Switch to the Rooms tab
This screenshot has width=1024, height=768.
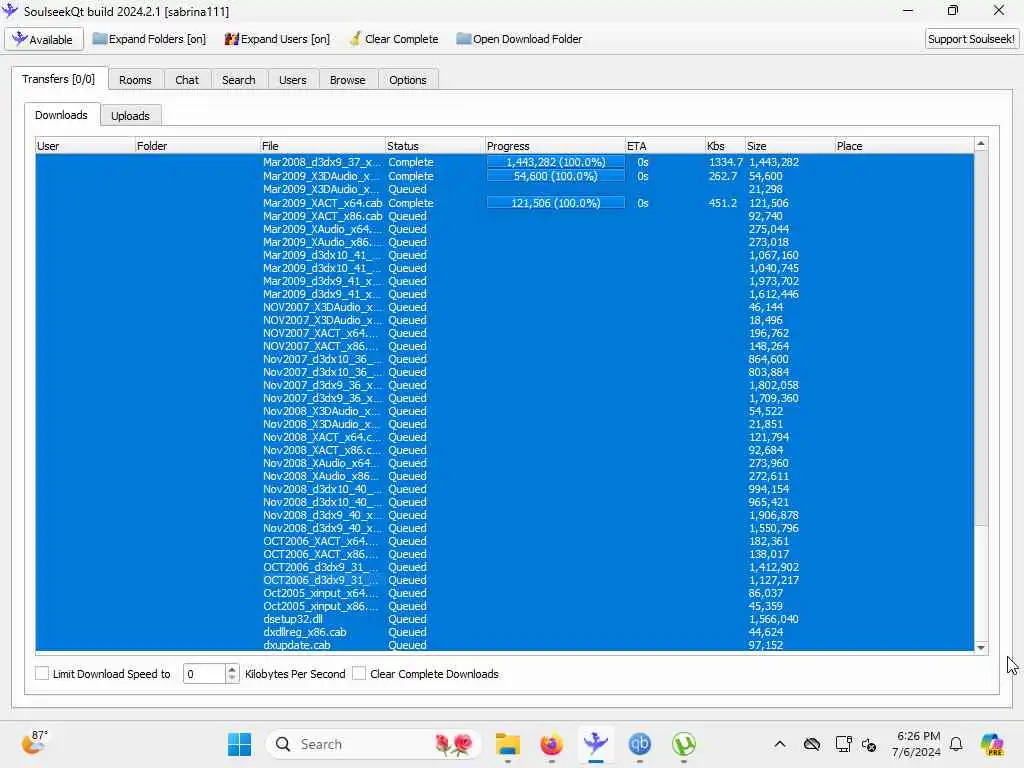(135, 80)
